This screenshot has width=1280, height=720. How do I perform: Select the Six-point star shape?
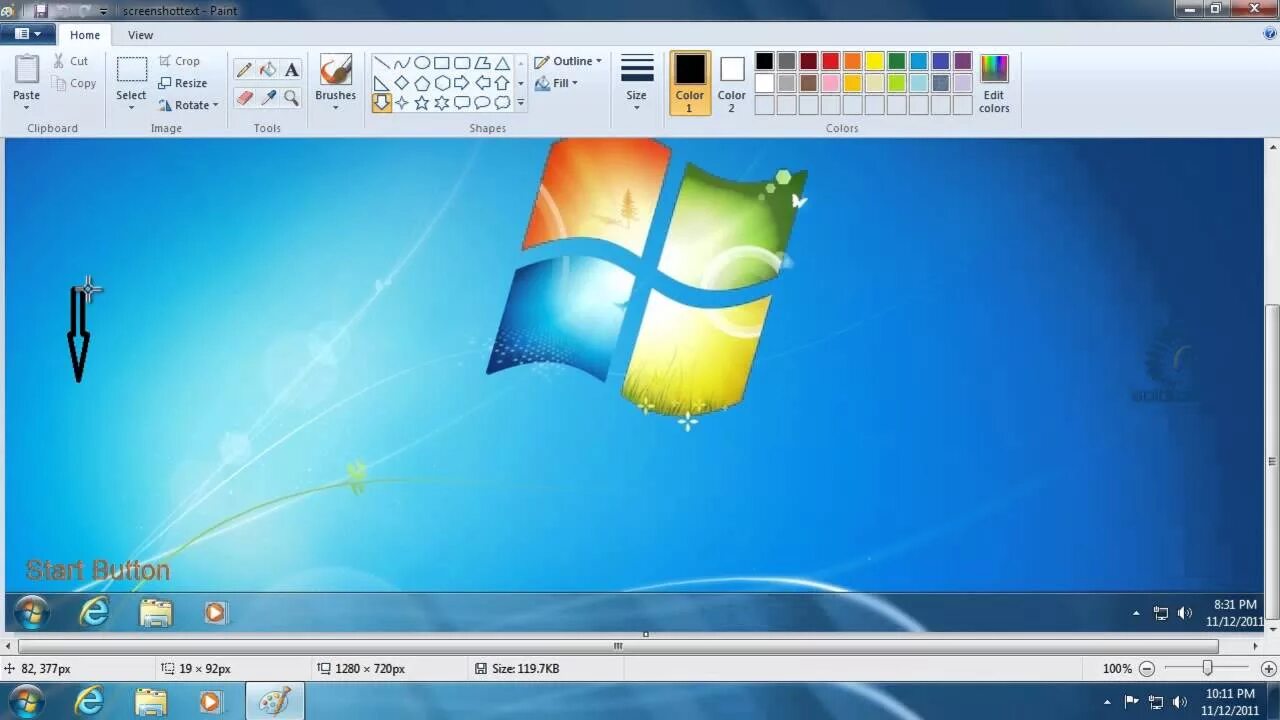[442, 103]
